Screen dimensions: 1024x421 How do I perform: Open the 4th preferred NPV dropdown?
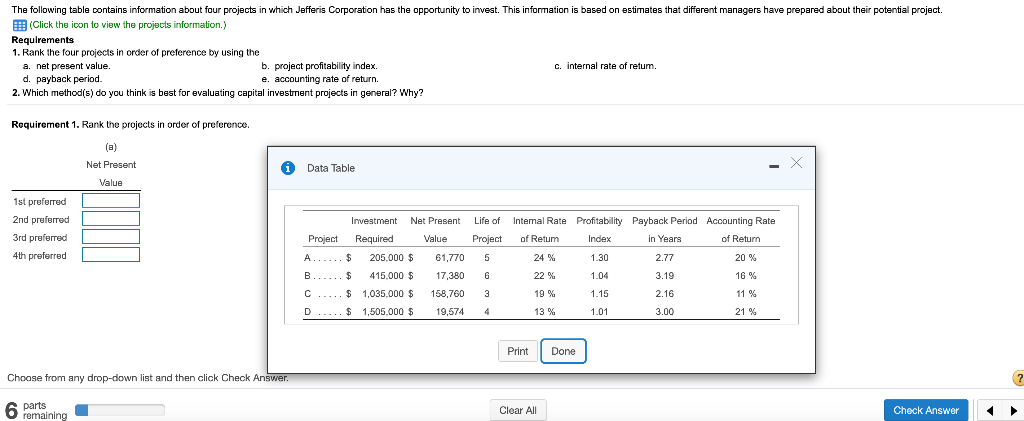tap(111, 255)
